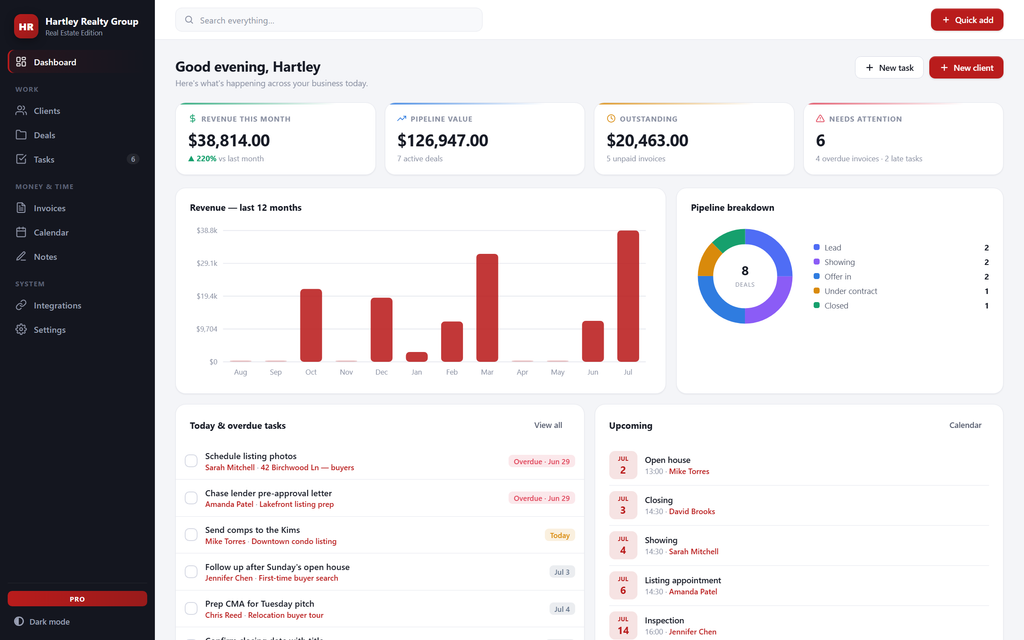1024x640 pixels.
Task: Click the Jul 4 date badge
Action: pos(622,545)
